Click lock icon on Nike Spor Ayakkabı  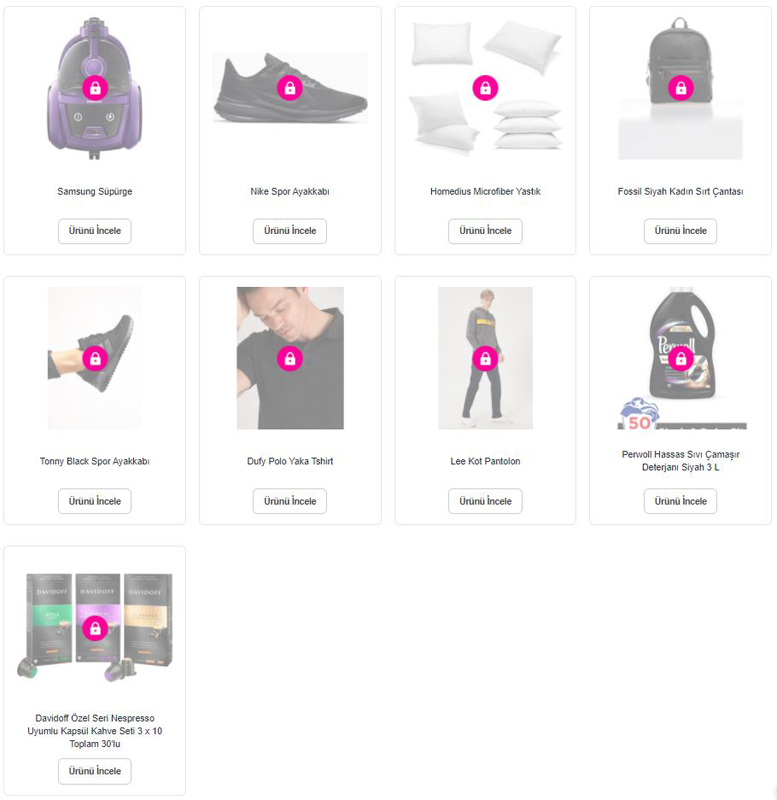[290, 88]
